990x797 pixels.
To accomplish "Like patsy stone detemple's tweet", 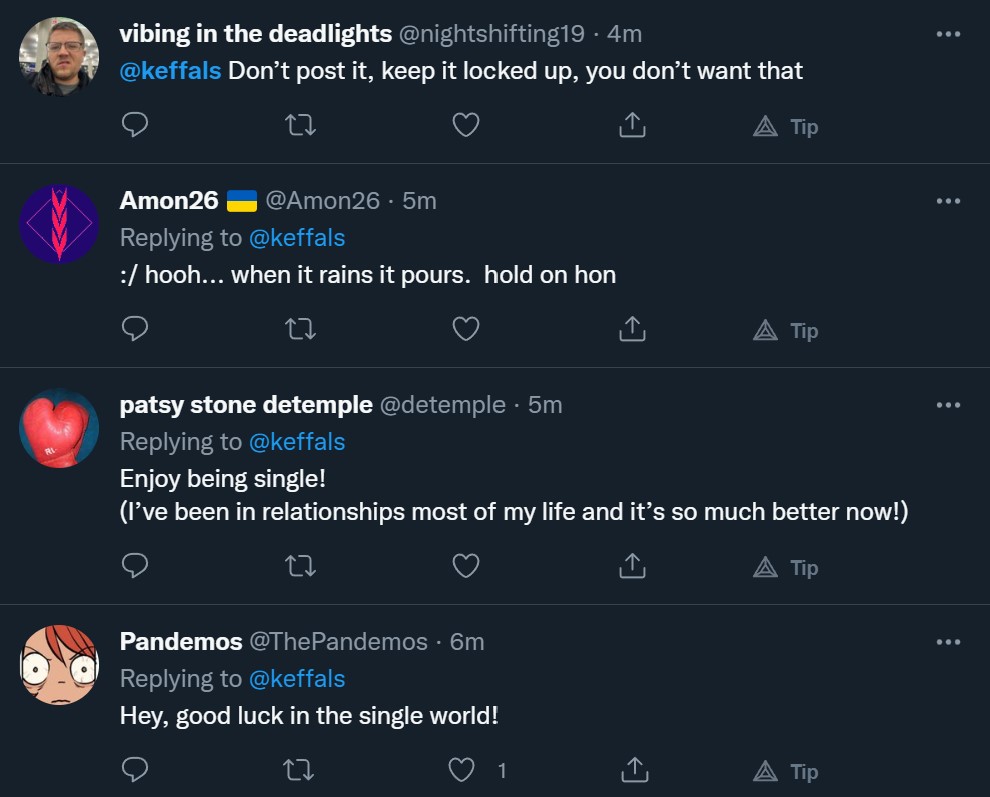I will tap(466, 567).
